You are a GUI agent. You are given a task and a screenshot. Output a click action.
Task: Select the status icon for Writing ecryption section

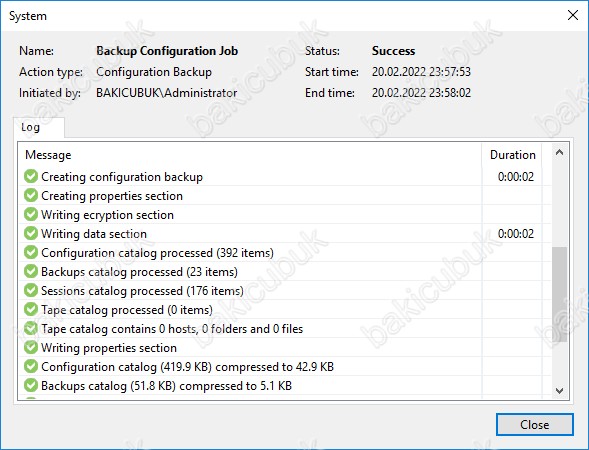[31, 214]
